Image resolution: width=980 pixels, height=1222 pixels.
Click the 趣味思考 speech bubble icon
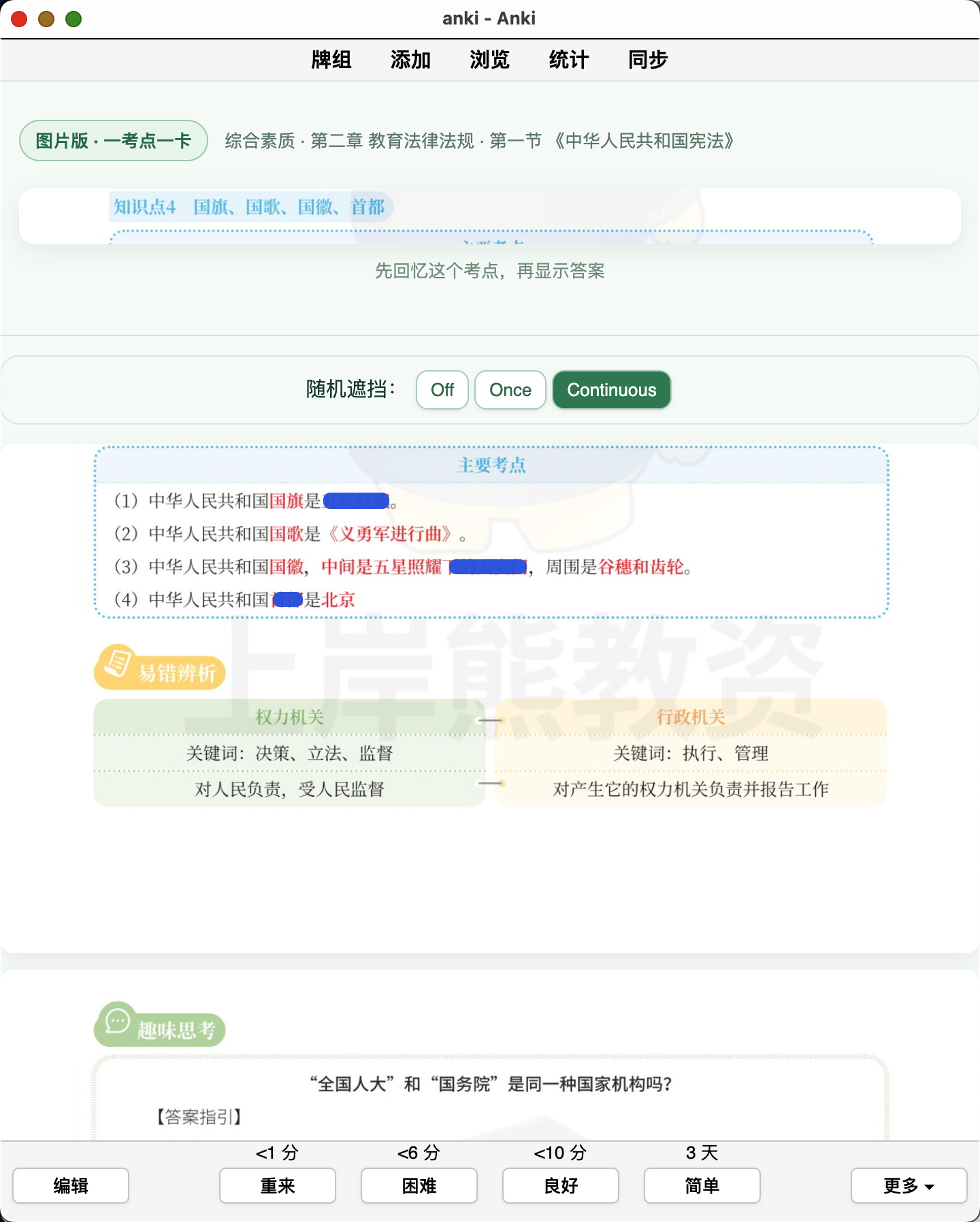coord(117,1021)
